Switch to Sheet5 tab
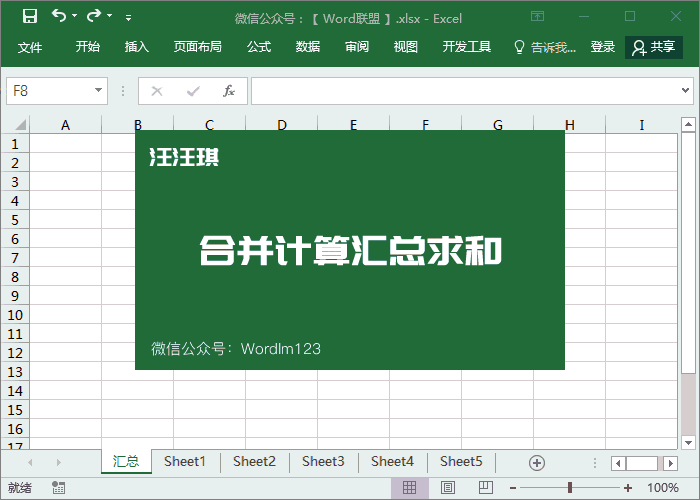The image size is (700, 500). (461, 462)
